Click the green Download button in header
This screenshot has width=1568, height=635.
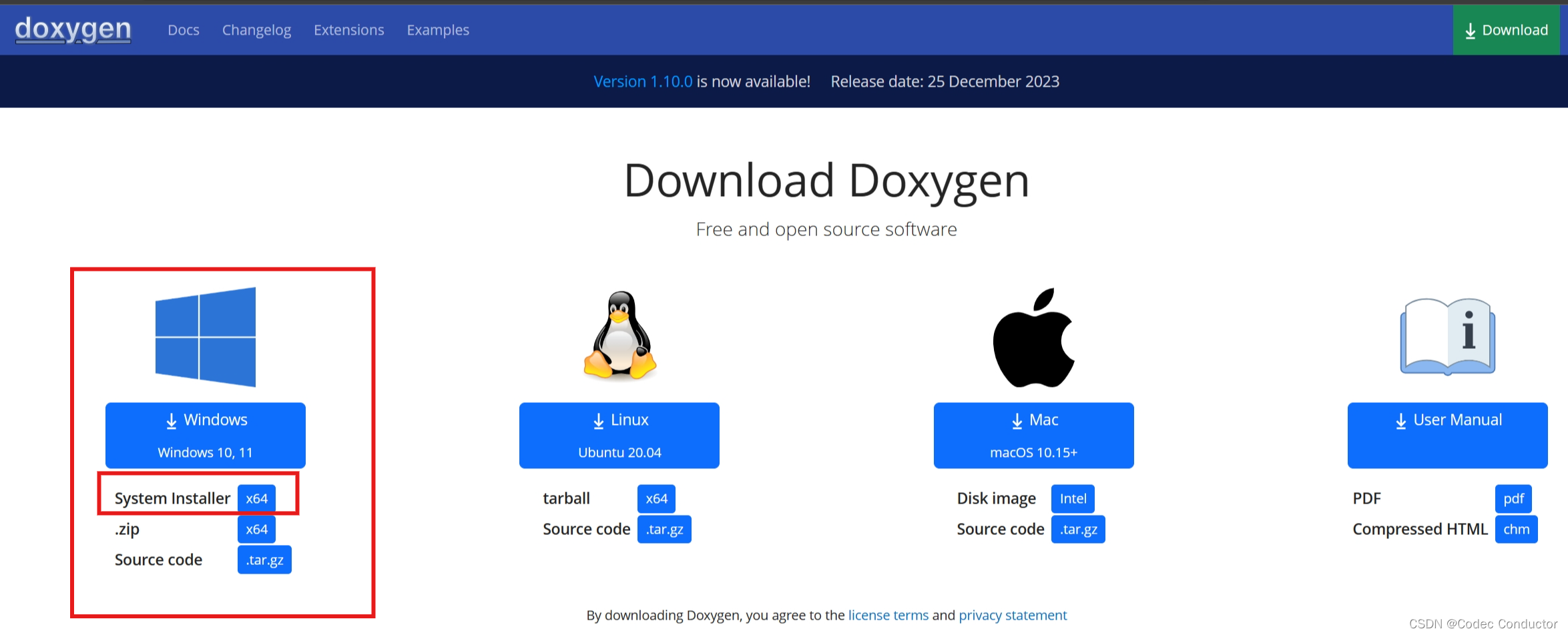point(1507,30)
